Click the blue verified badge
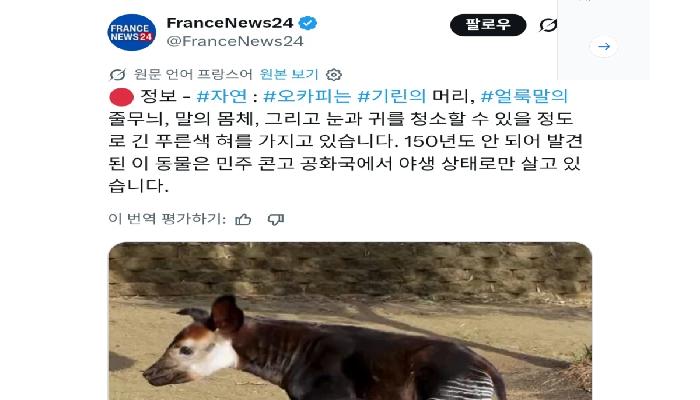This screenshot has height=400, width=700. (308, 23)
